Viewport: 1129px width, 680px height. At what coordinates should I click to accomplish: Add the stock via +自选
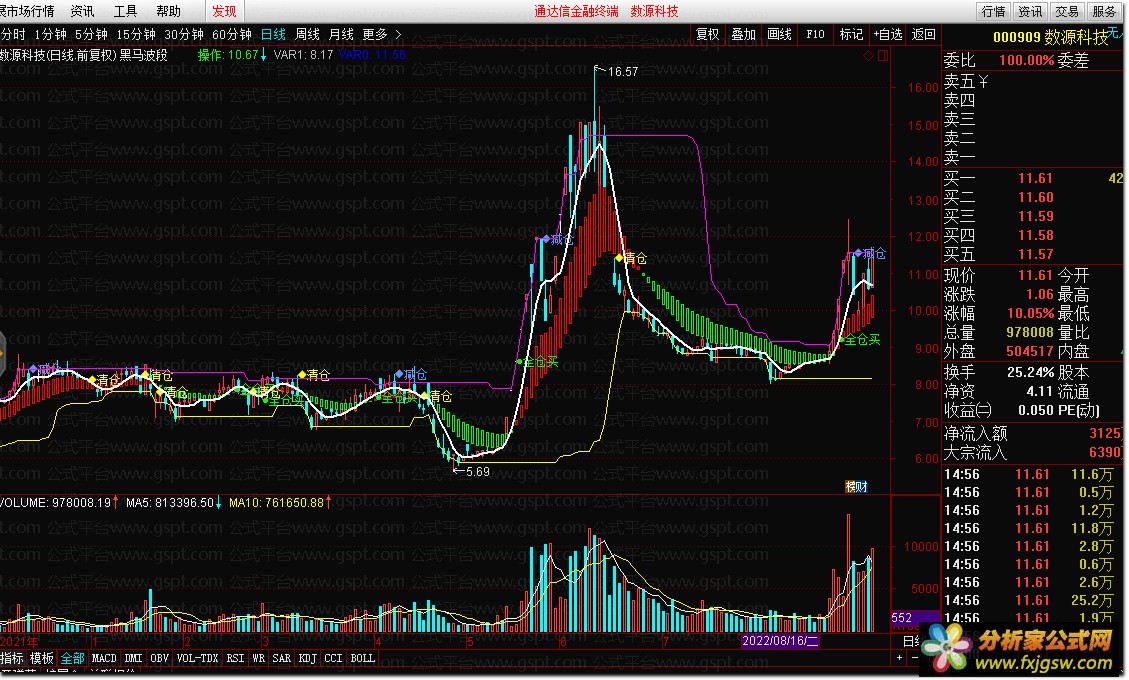(x=888, y=35)
